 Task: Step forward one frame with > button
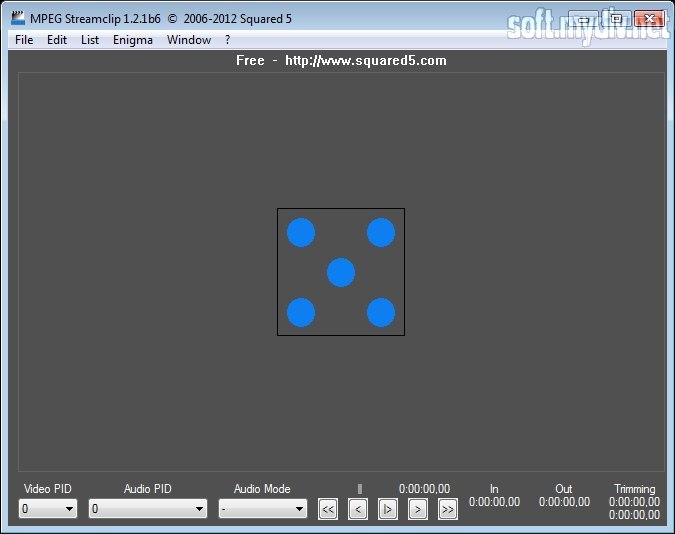[418, 509]
